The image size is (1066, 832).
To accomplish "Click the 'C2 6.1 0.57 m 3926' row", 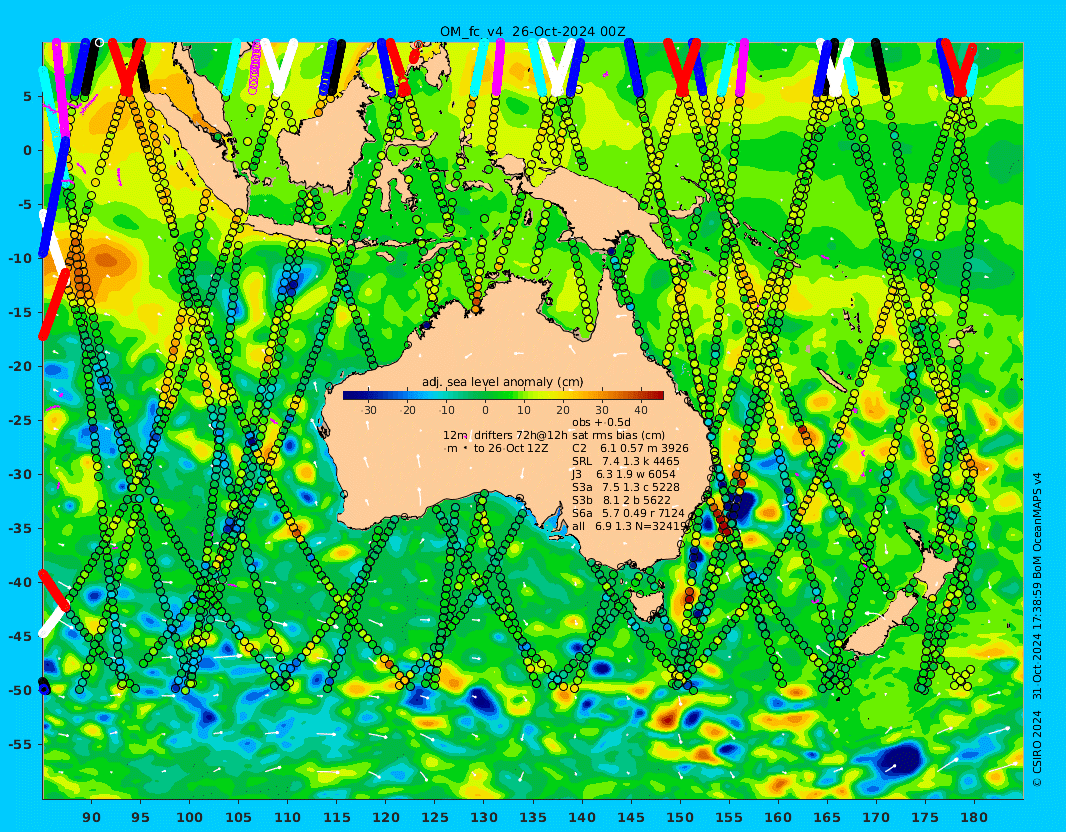I will coord(630,448).
